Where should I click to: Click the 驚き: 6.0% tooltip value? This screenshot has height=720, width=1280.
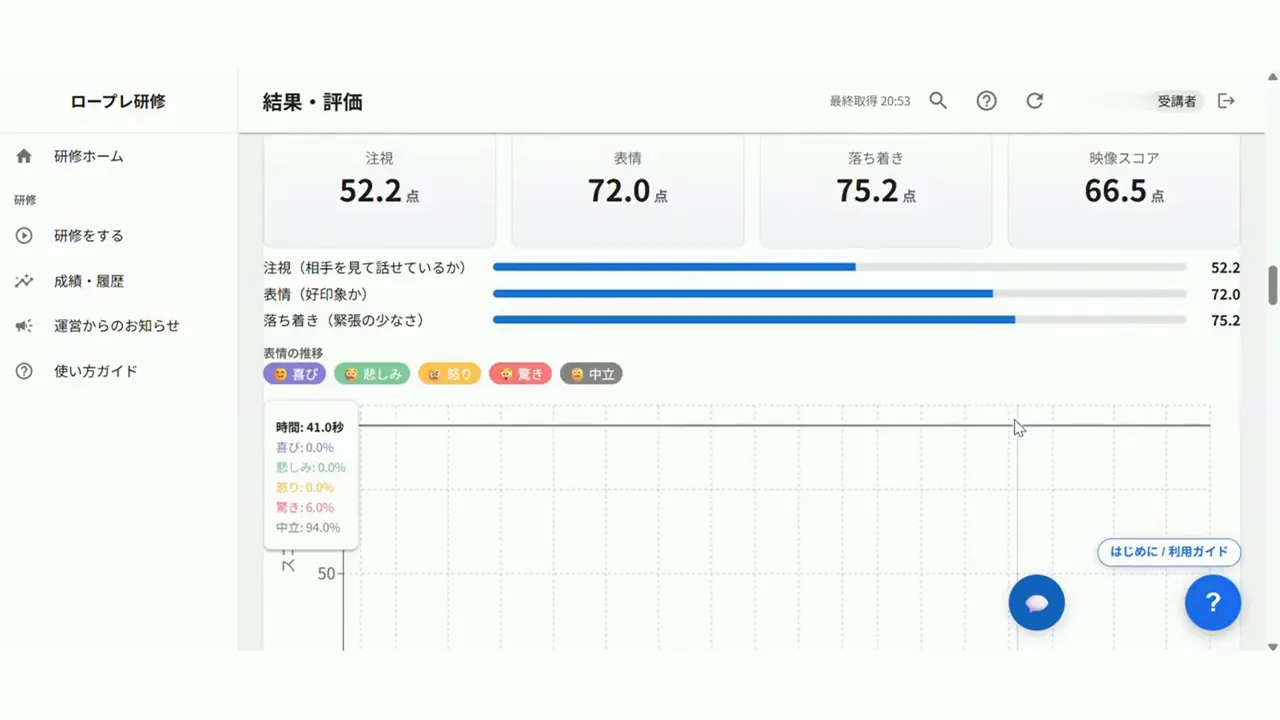click(x=305, y=507)
